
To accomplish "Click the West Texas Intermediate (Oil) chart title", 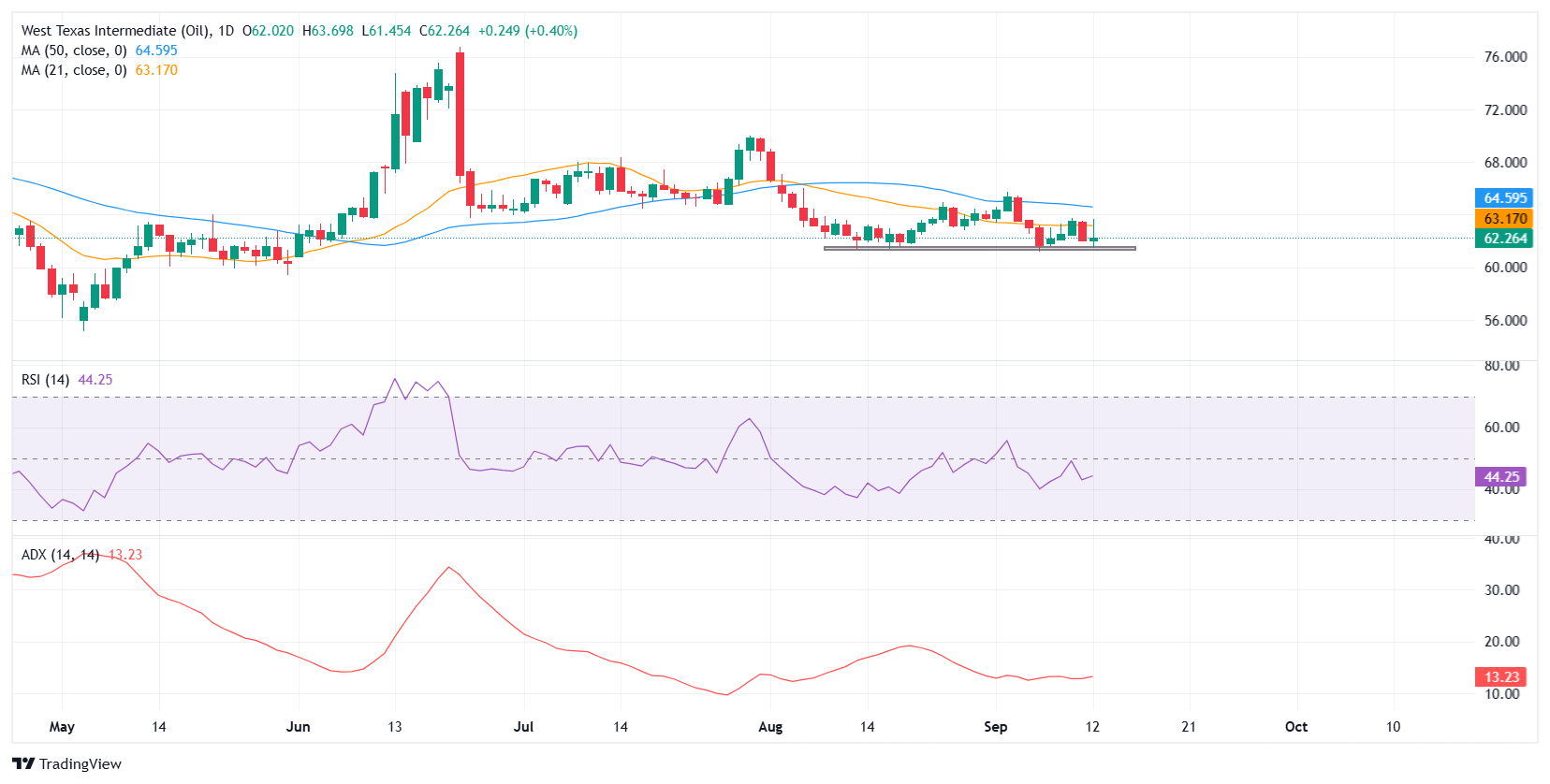I will pyautogui.click(x=114, y=31).
